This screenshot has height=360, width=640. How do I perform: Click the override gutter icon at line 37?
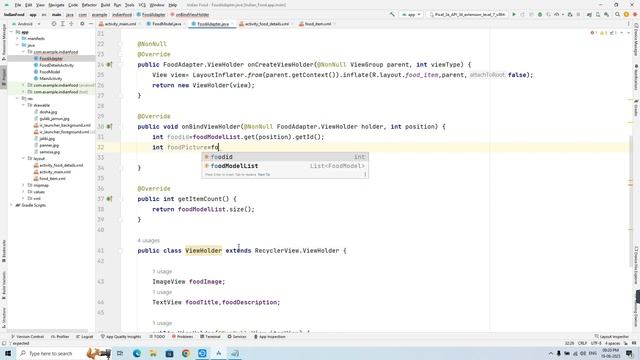click(x=109, y=199)
